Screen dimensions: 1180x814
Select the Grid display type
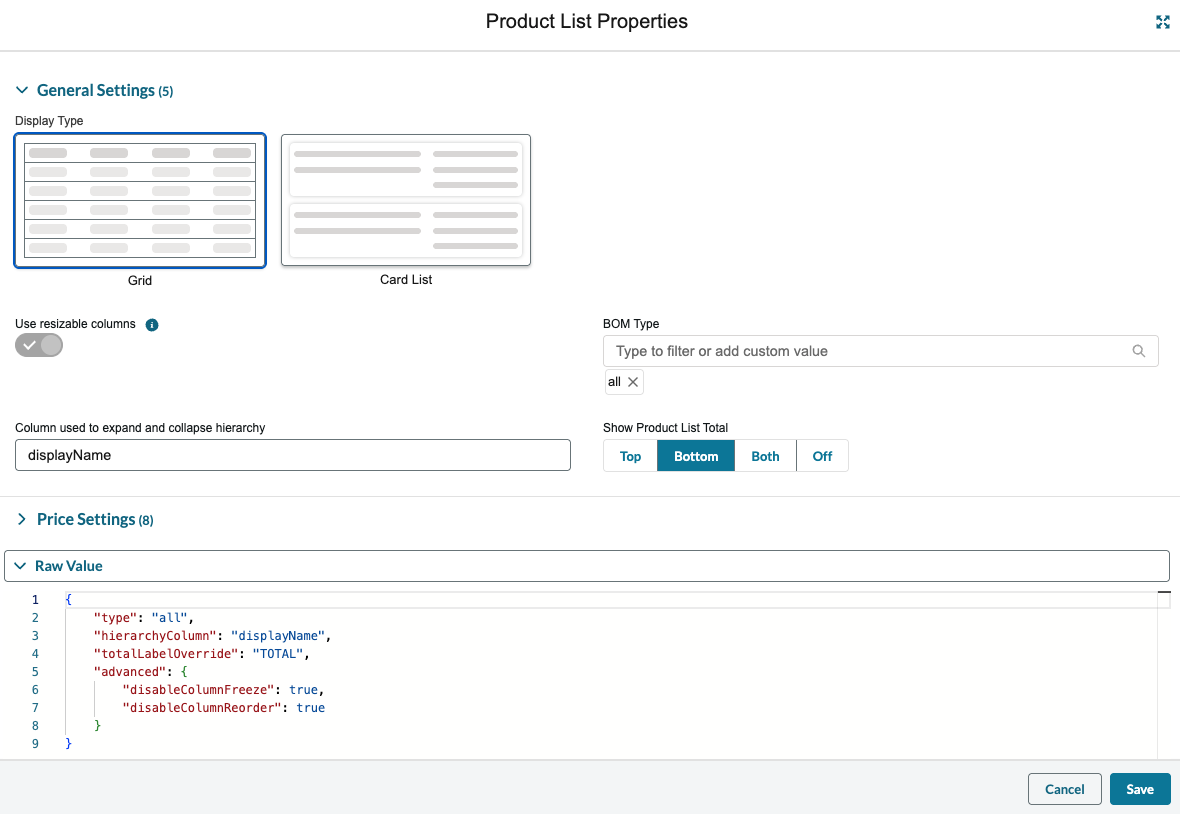140,200
